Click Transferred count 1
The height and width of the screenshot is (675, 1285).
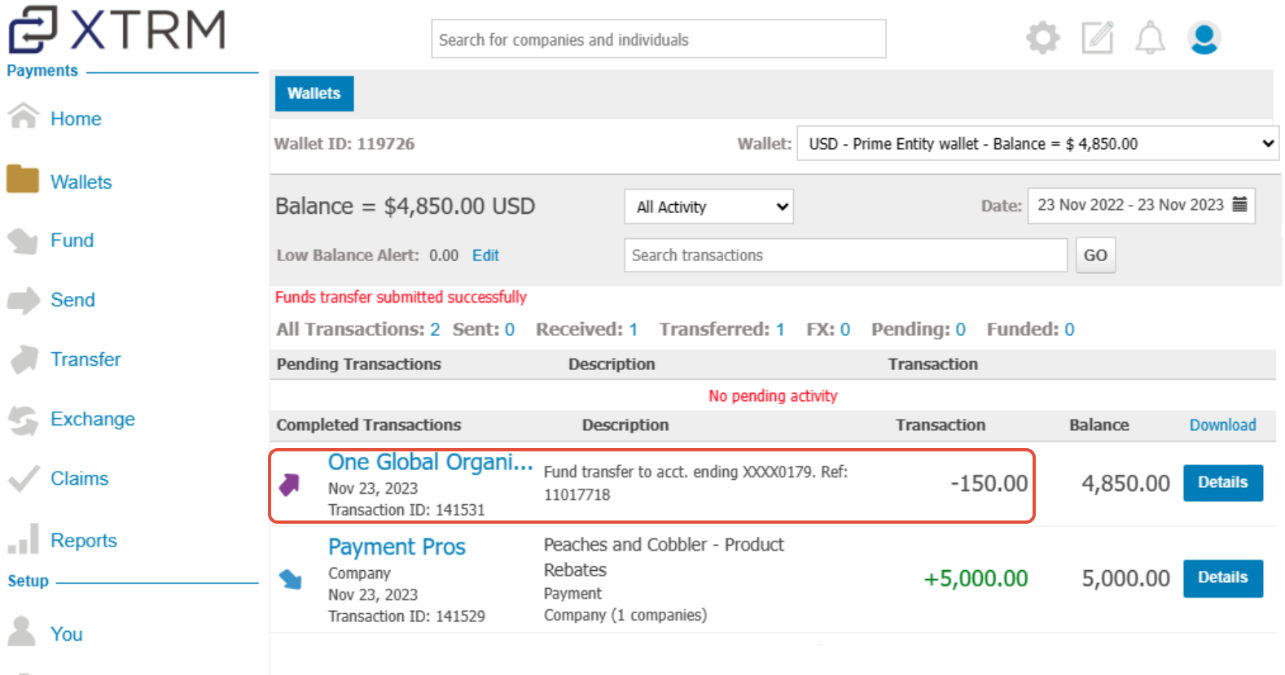780,329
